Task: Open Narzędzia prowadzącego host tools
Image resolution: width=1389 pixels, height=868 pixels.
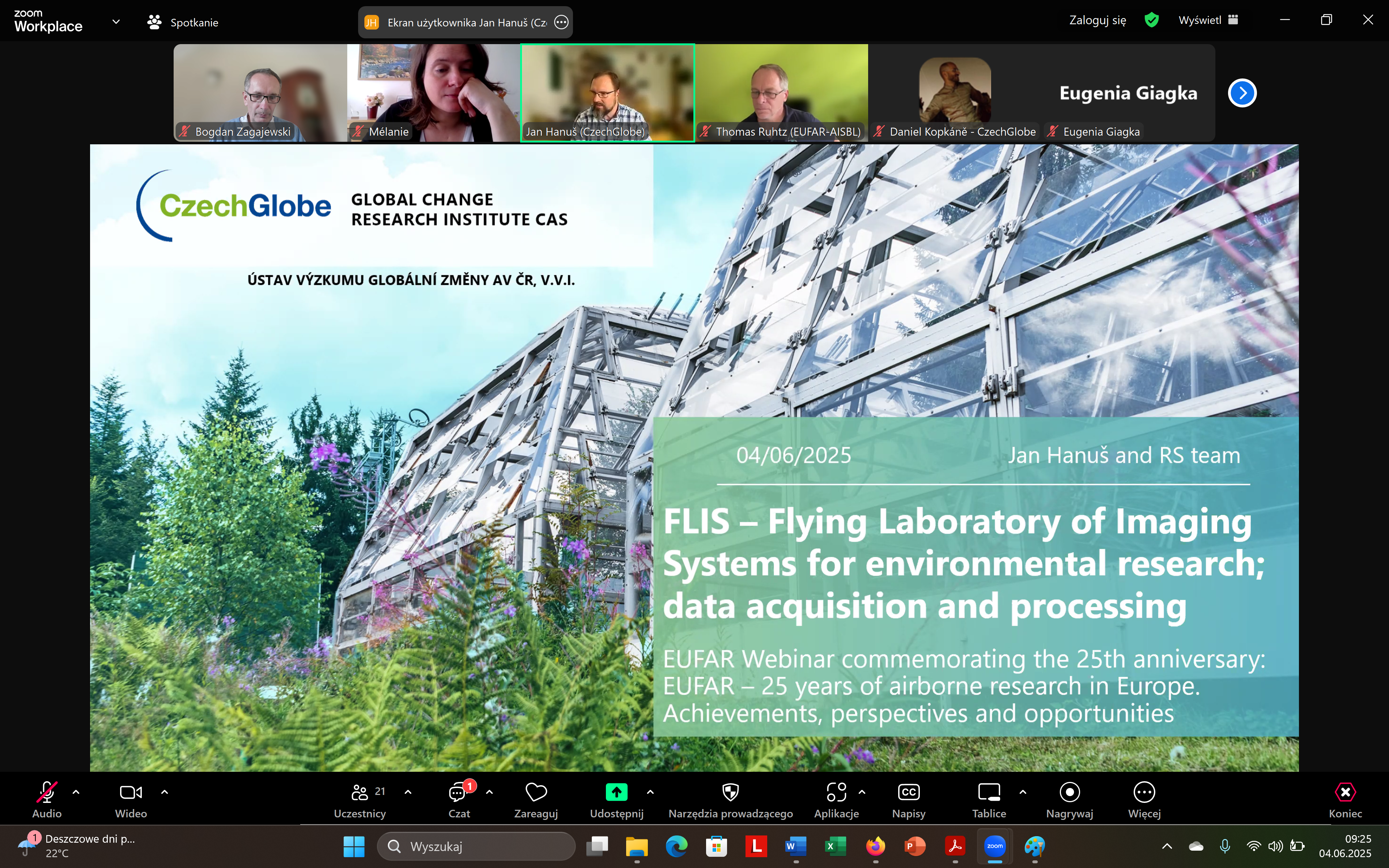Action: pos(730,793)
